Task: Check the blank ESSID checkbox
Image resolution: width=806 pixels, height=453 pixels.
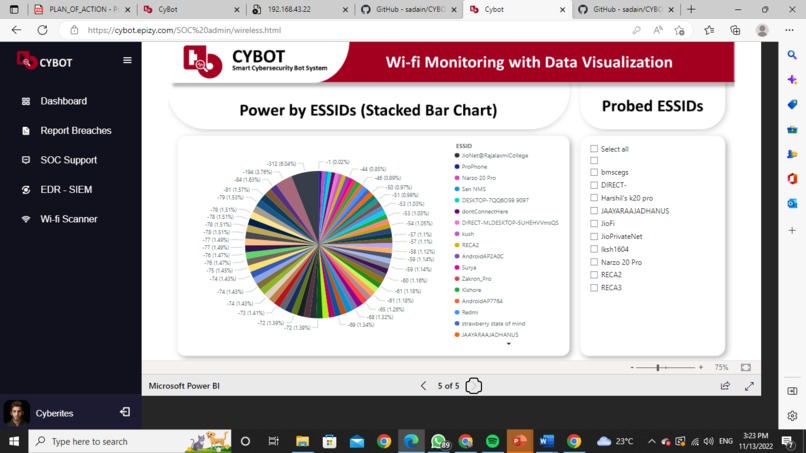Action: click(594, 160)
